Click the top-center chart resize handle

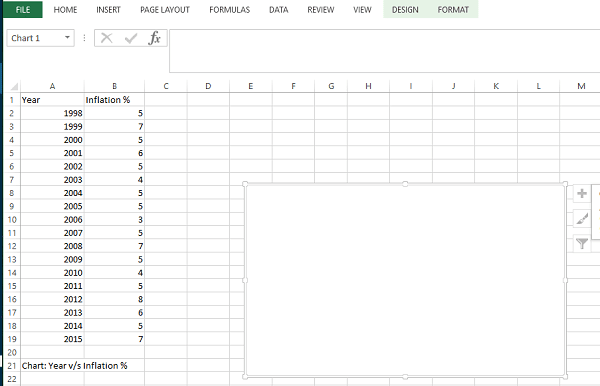click(405, 184)
